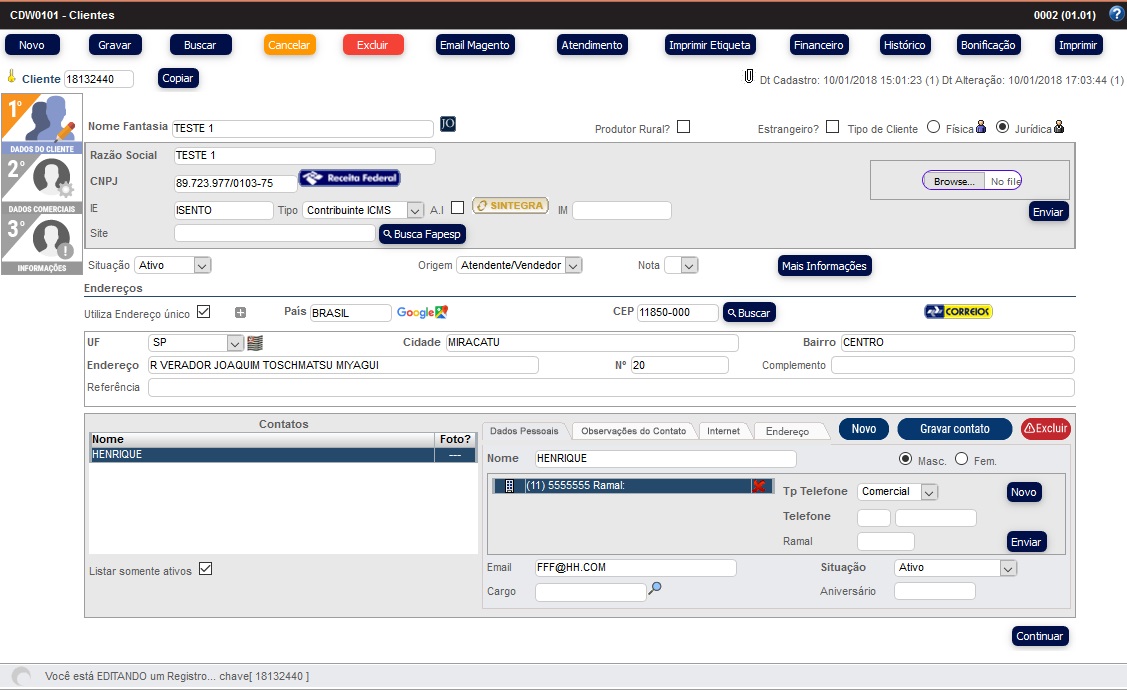Viewport: 1127px width, 690px height.
Task: Uncheck Utiliza Endereço único checkbox
Action: (x=204, y=312)
